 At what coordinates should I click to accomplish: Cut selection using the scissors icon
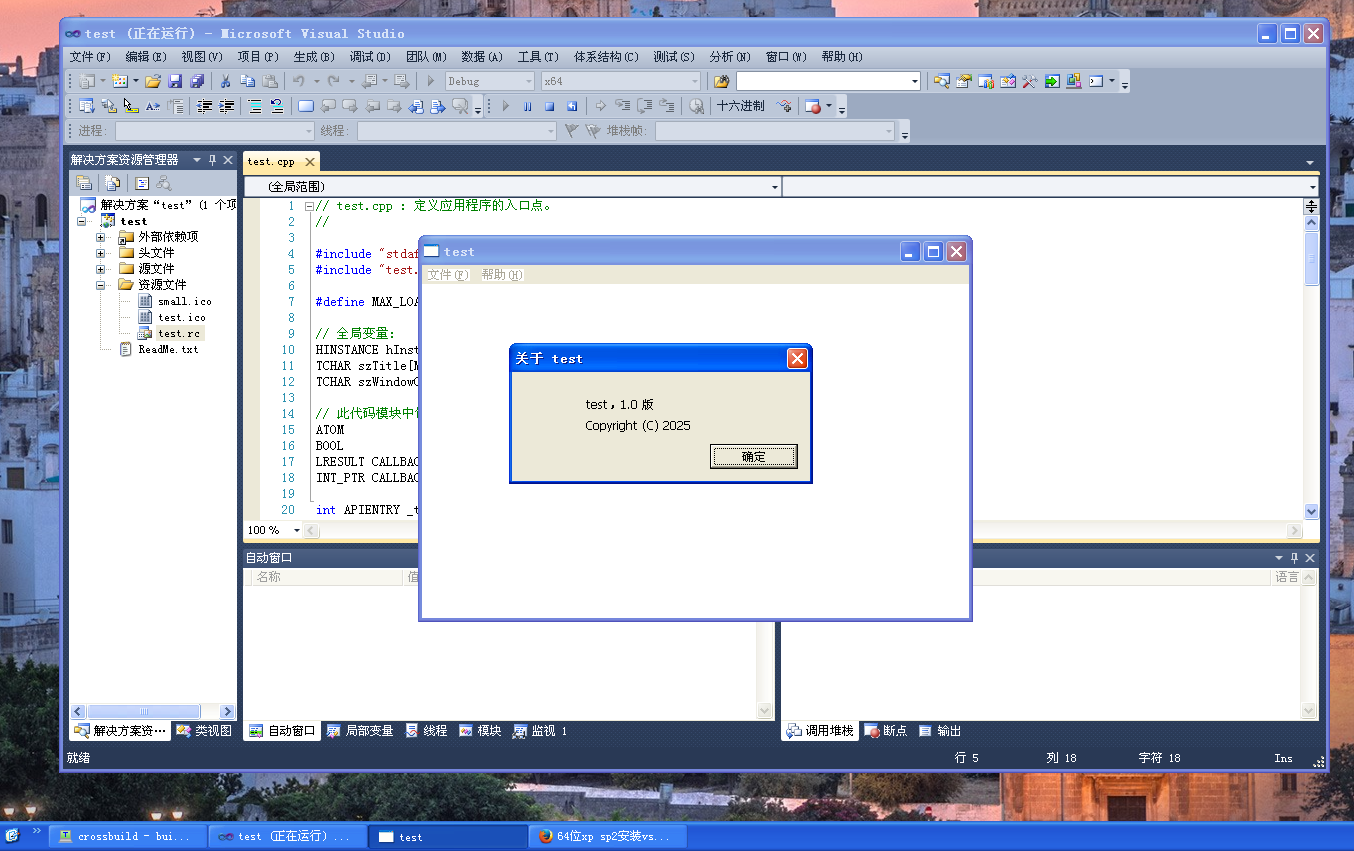[226, 81]
